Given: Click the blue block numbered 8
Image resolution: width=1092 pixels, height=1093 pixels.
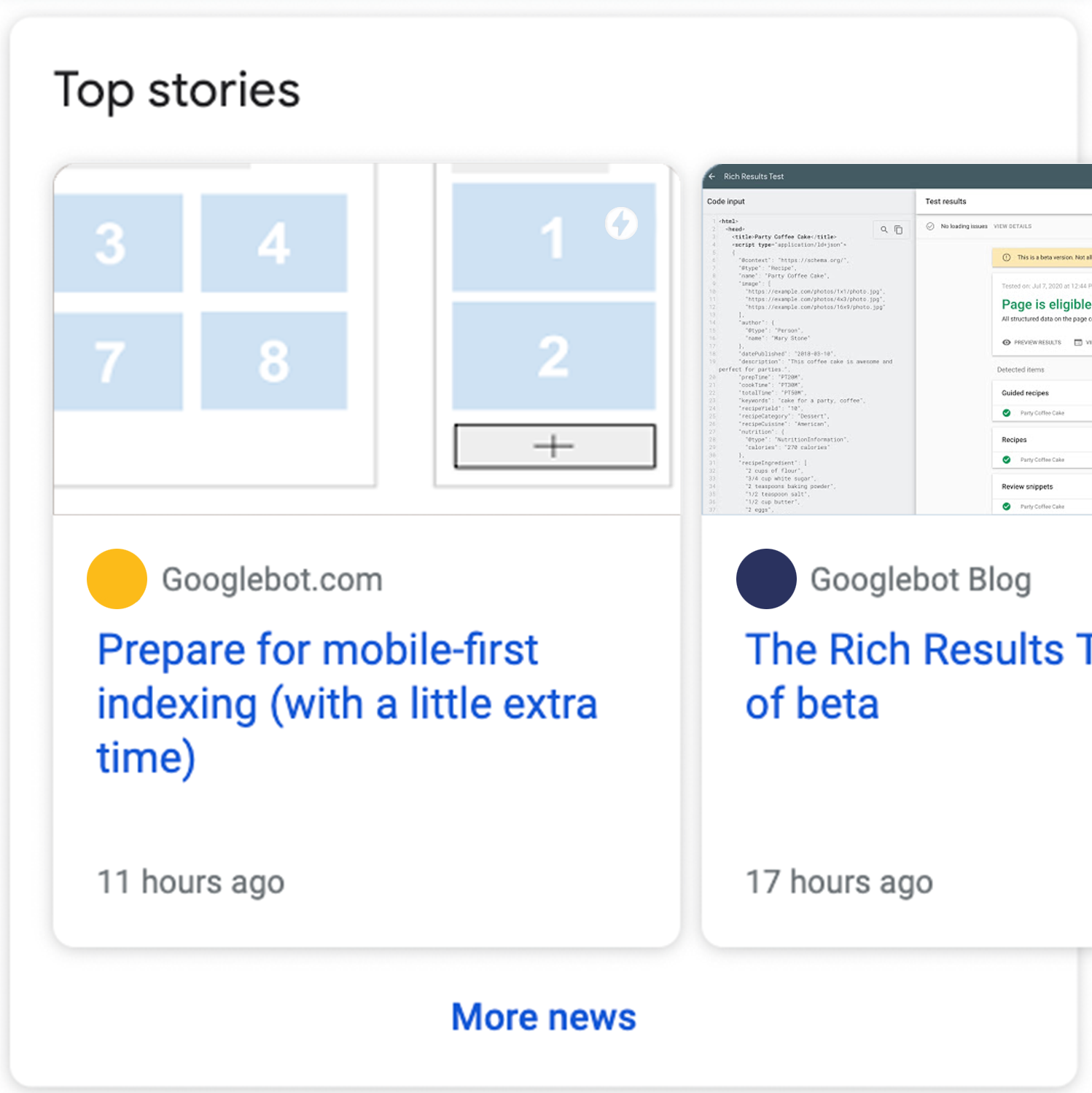Looking at the screenshot, I should 274,361.
